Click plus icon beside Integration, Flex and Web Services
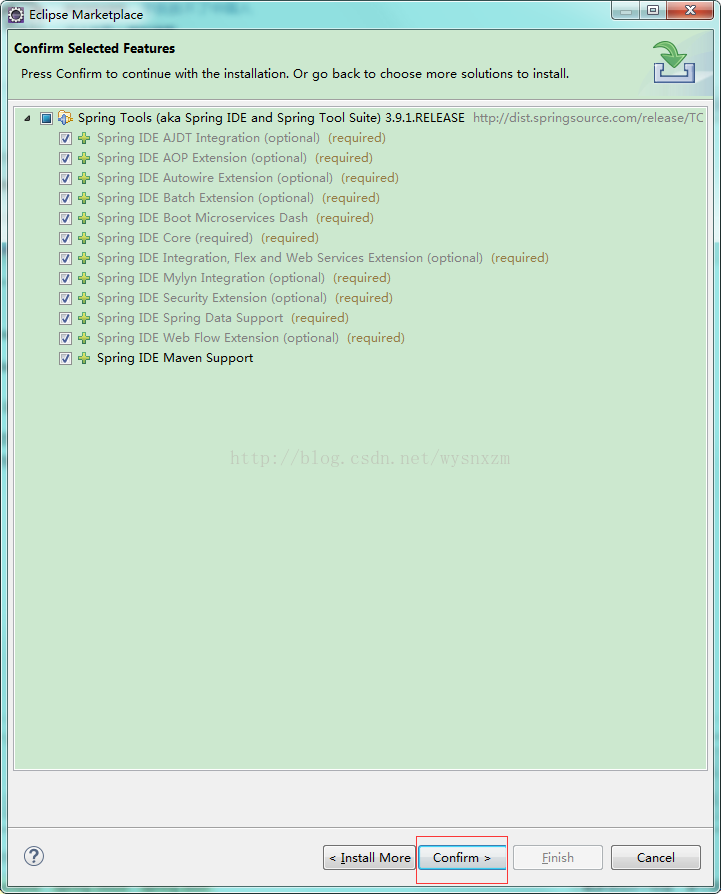The height and width of the screenshot is (894, 721). pyautogui.click(x=84, y=258)
